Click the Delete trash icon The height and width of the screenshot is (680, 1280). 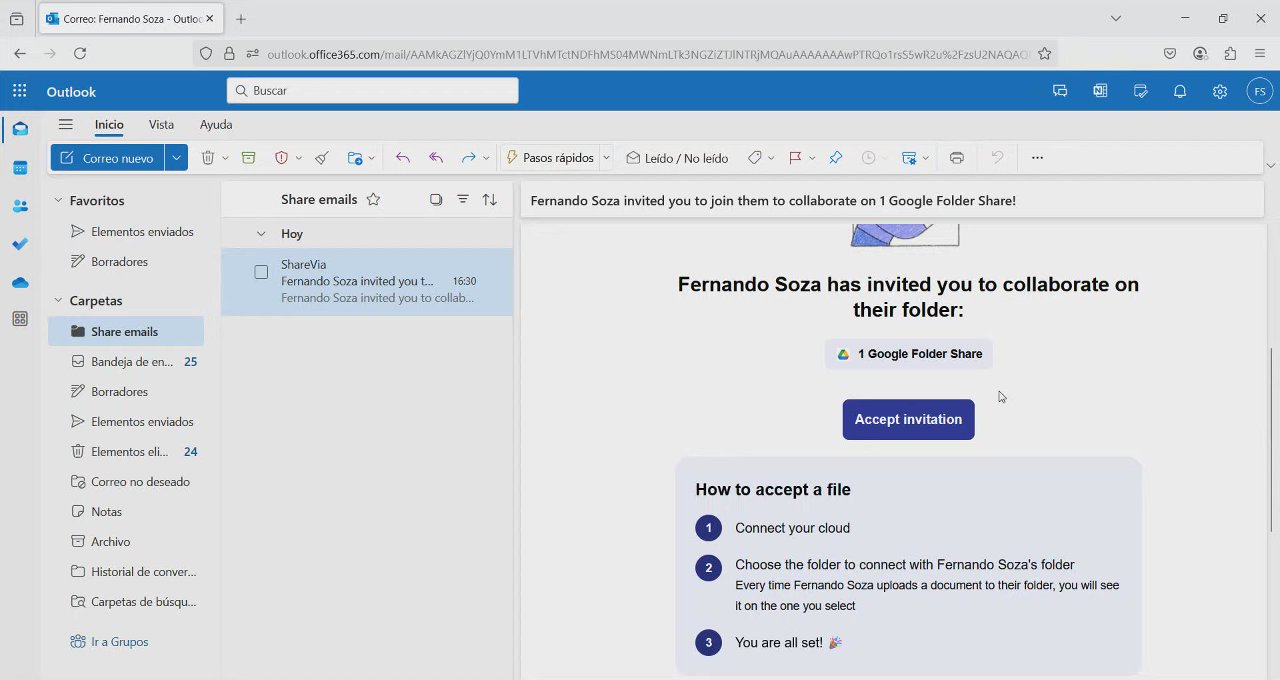(208, 158)
